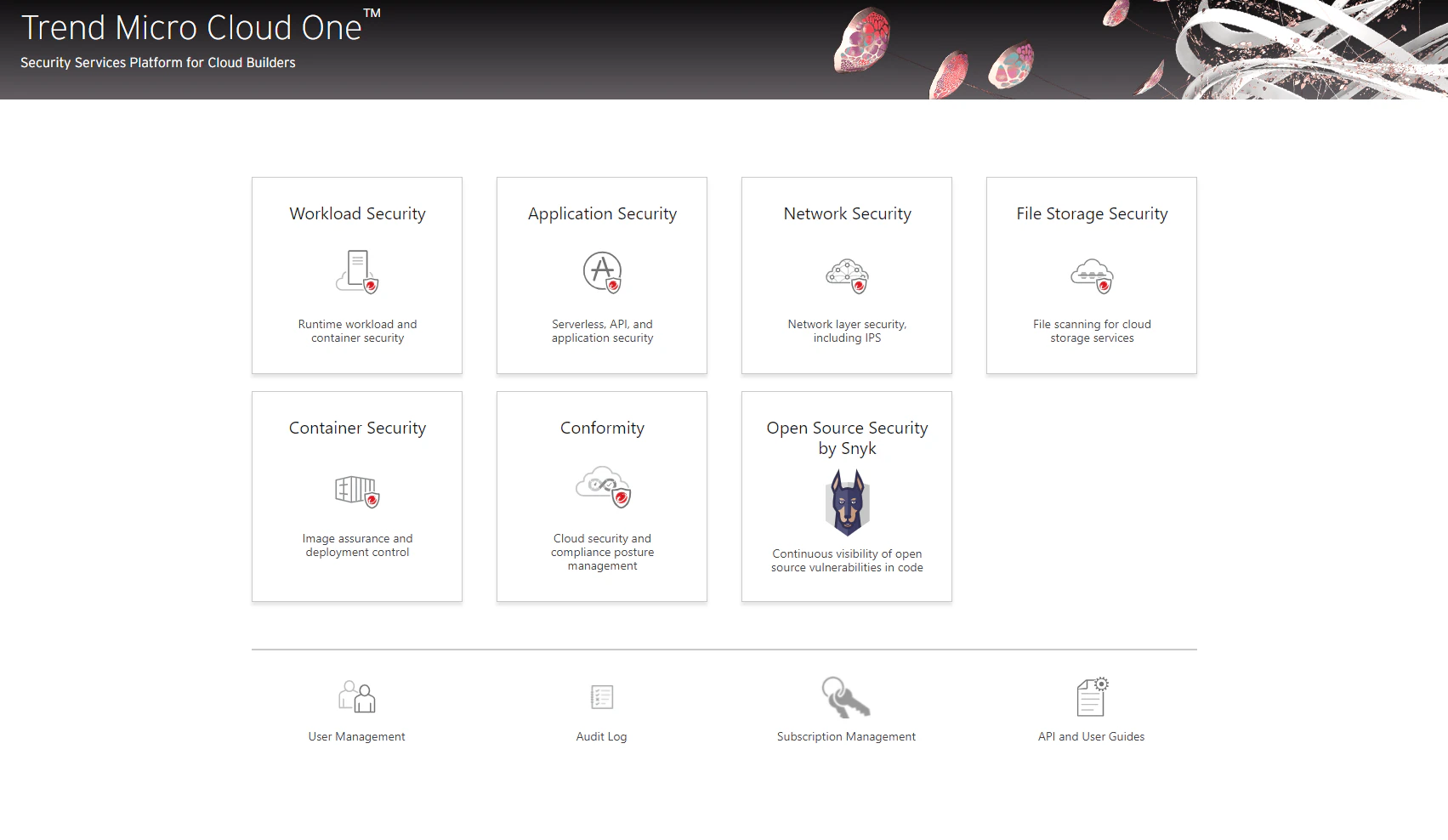Open Container Security shipping container icon

pyautogui.click(x=357, y=491)
